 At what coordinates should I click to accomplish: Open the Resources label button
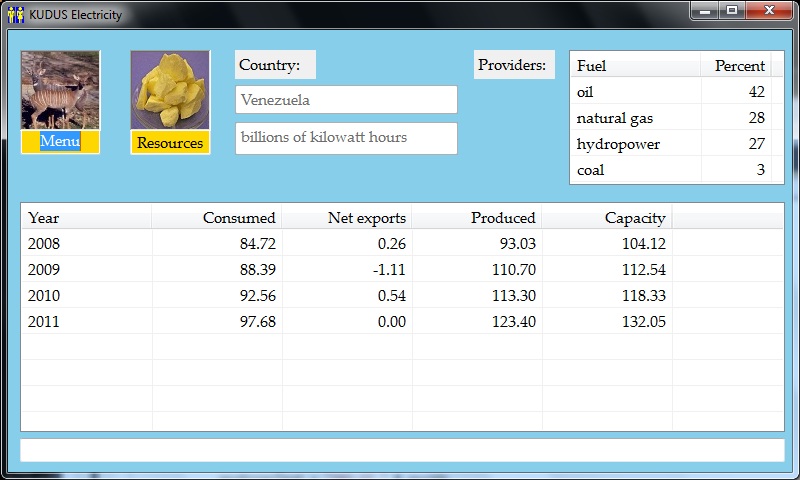(170, 142)
